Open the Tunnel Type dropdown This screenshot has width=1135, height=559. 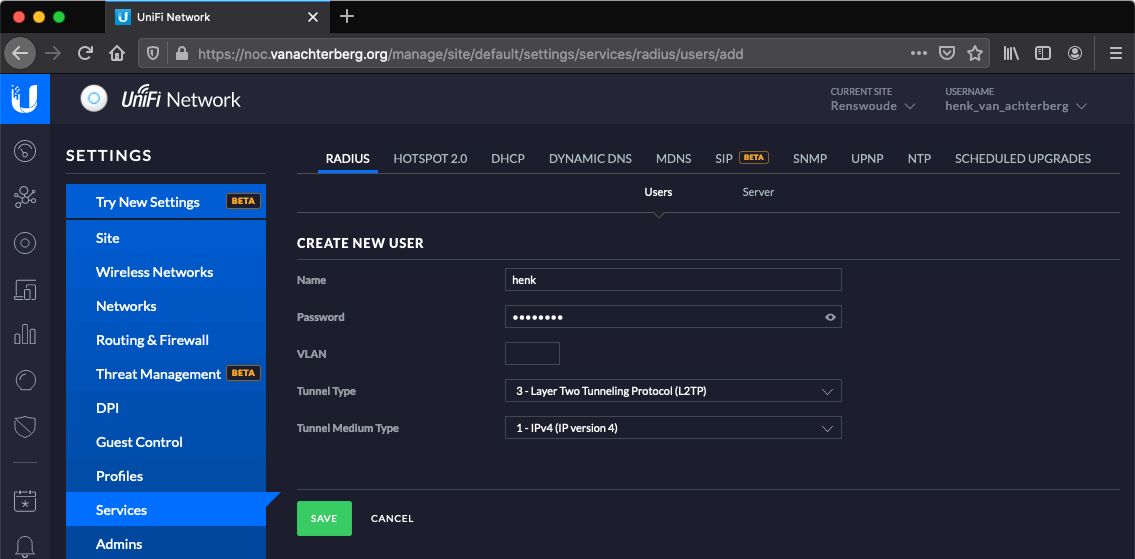[x=673, y=391]
